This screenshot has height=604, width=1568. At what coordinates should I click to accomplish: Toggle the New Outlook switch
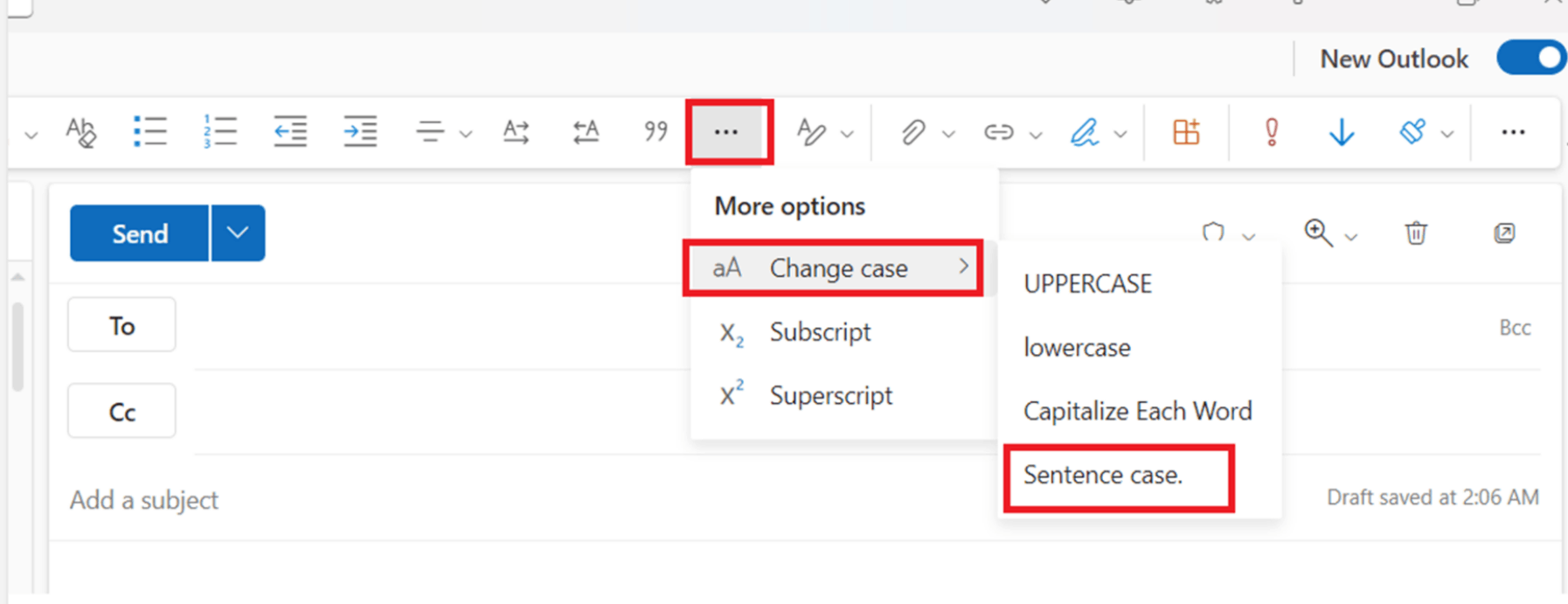(x=1531, y=59)
